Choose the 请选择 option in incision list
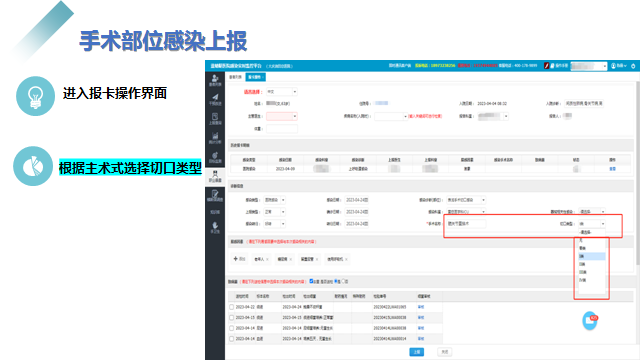The height and width of the screenshot is (360, 640). coord(591,232)
